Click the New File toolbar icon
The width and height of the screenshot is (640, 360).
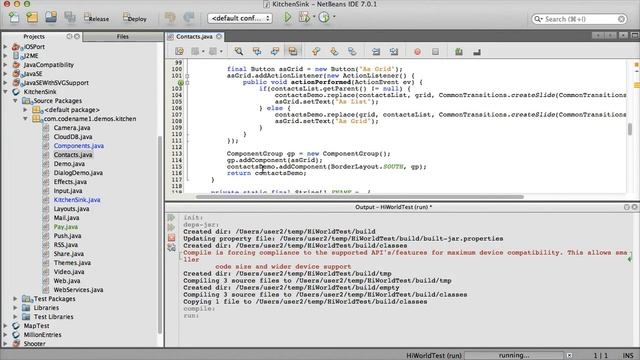(x=14, y=18)
